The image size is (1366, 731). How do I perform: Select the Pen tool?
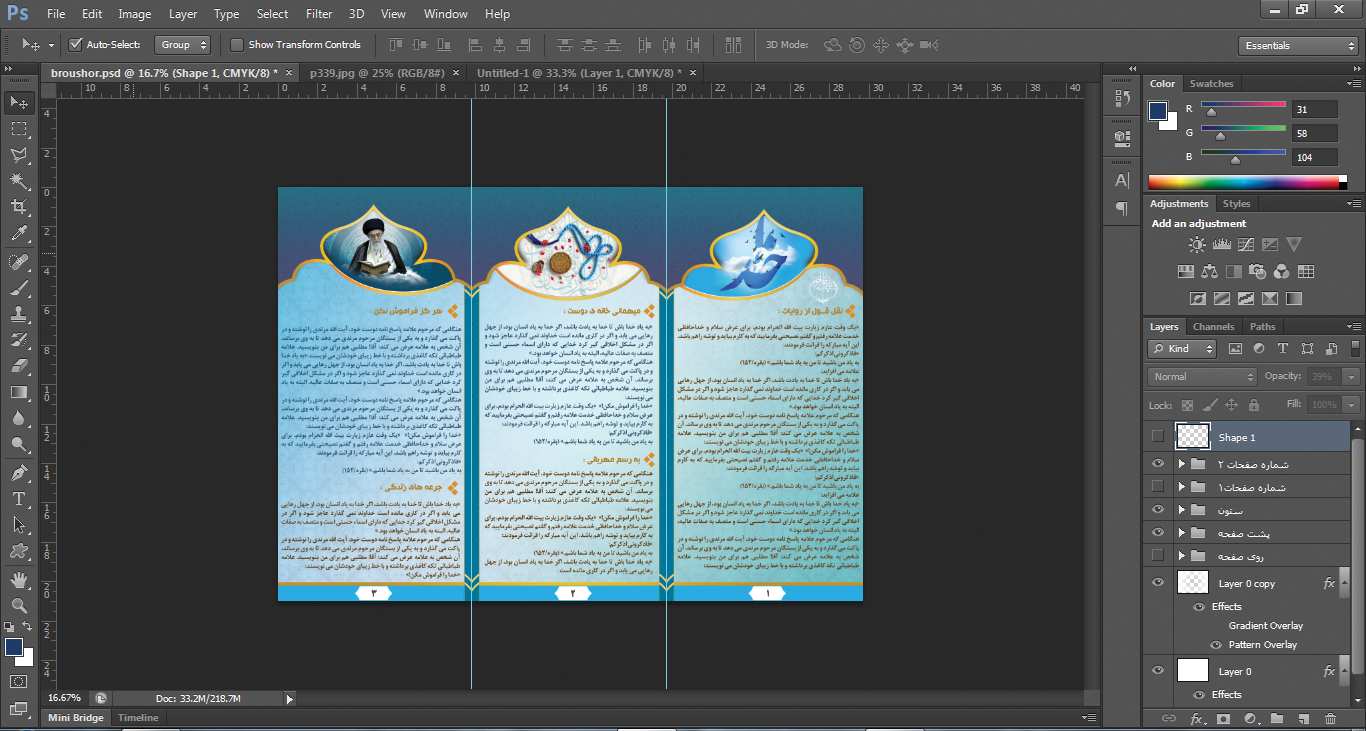18,472
